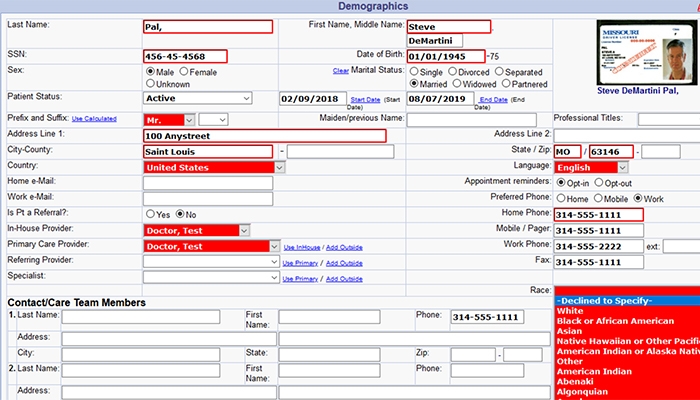Choose Opt-out for appointment reminders
The width and height of the screenshot is (700, 400).
click(x=599, y=182)
